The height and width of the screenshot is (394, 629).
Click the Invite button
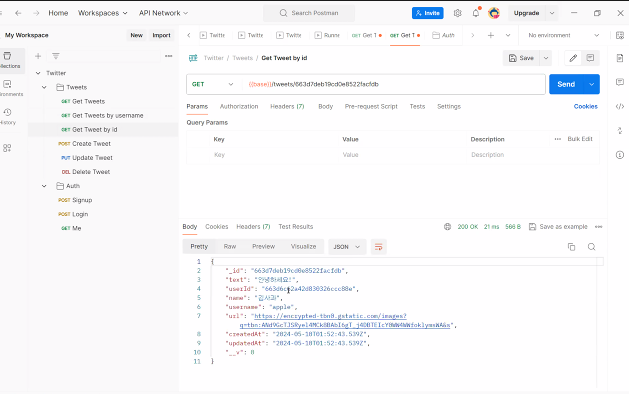pyautogui.click(x=428, y=13)
